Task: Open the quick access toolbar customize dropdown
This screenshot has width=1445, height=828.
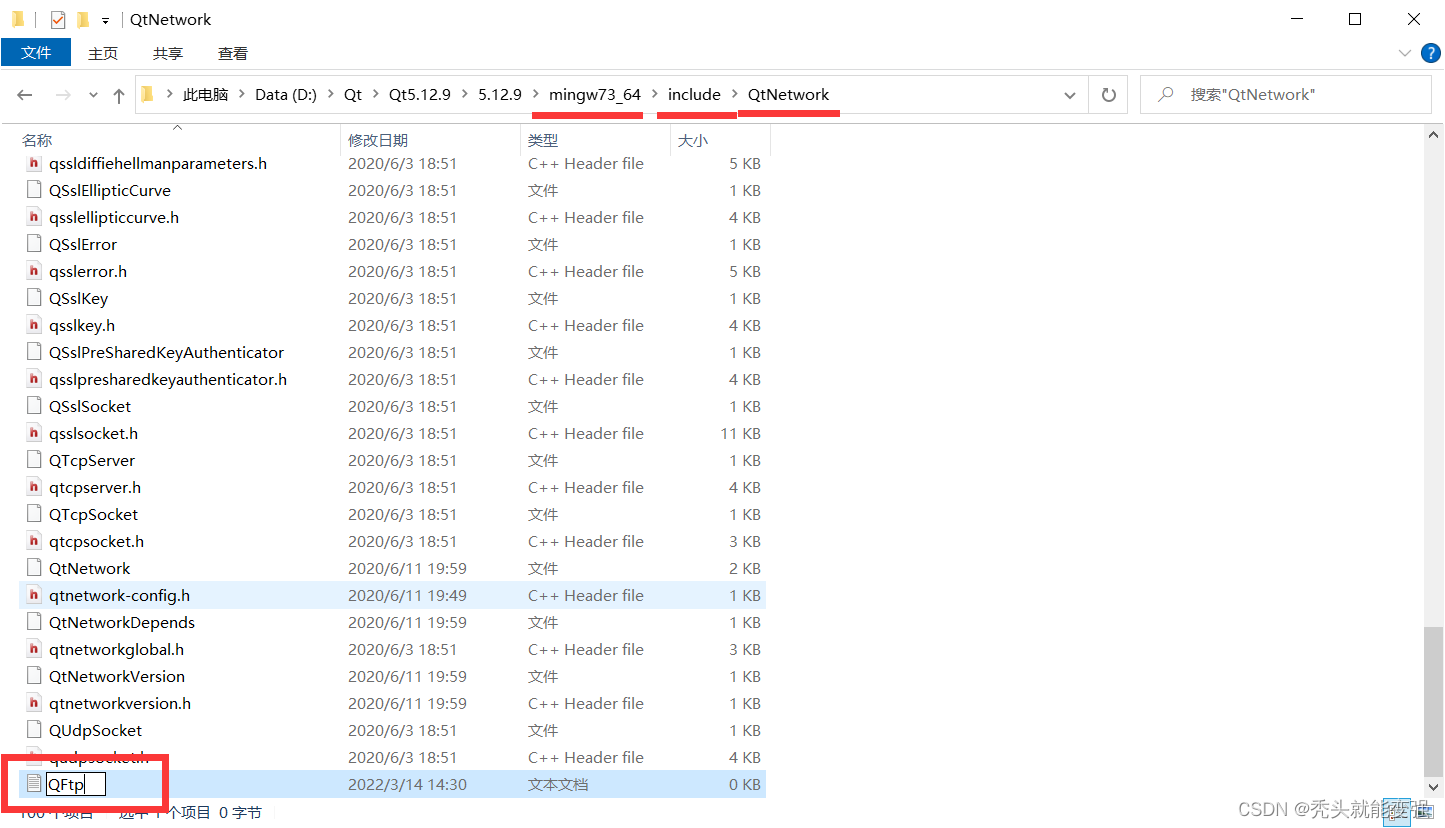Action: pos(105,20)
